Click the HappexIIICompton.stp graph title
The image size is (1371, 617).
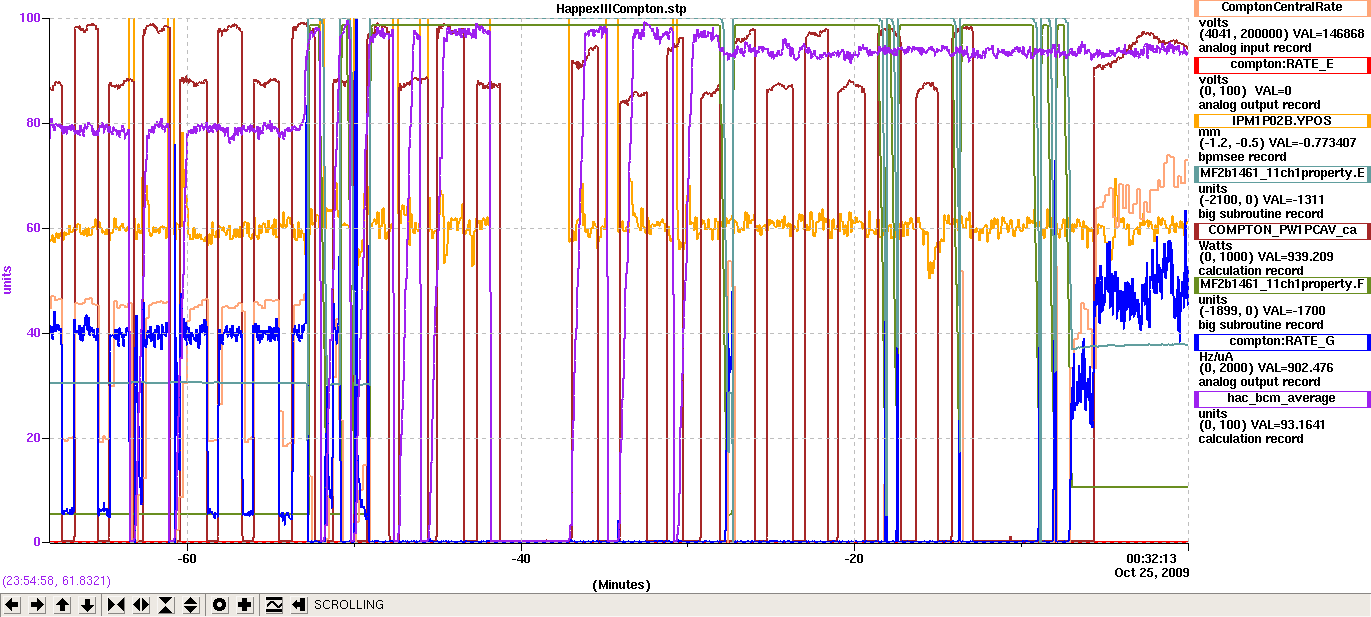pyautogui.click(x=621, y=8)
